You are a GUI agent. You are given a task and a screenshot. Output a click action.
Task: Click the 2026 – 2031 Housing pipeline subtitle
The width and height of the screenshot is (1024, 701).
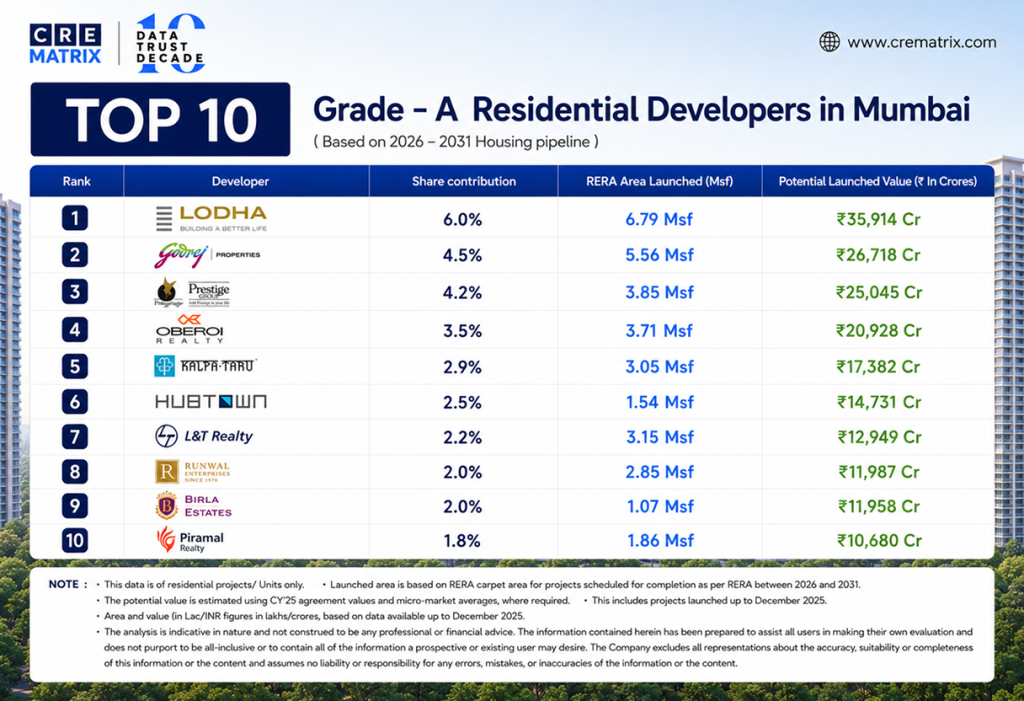456,142
